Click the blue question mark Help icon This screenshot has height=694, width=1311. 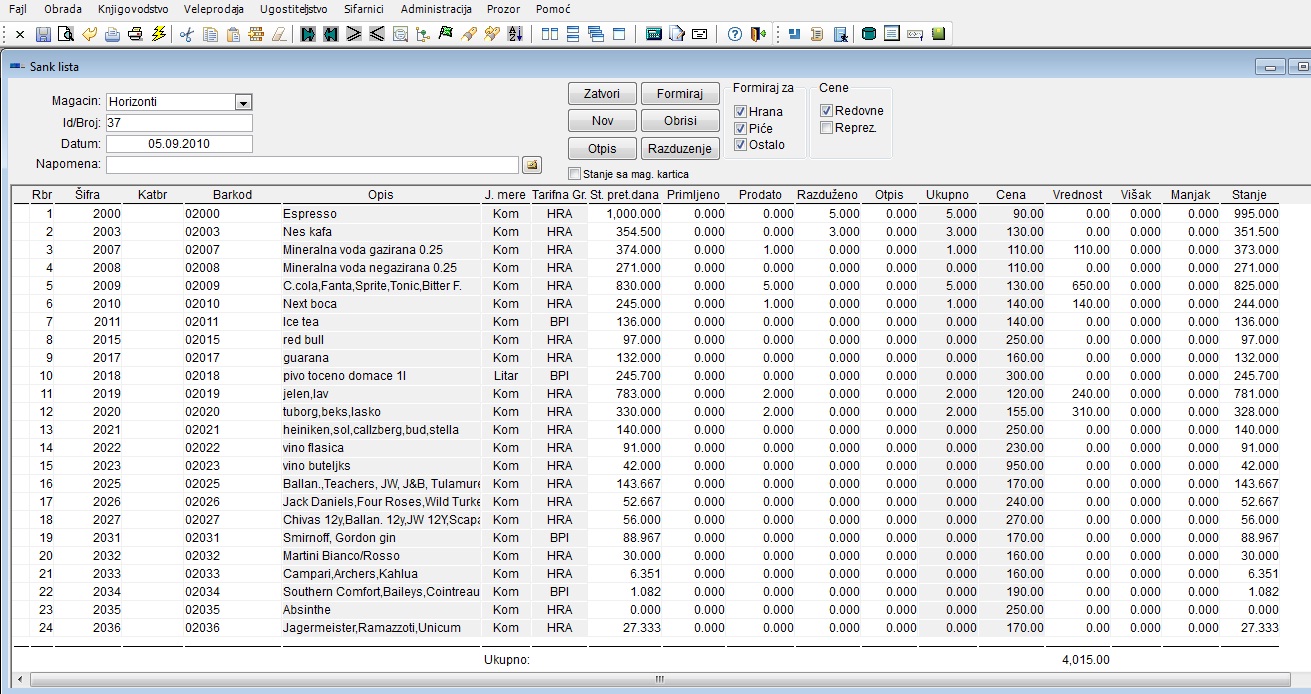point(735,34)
